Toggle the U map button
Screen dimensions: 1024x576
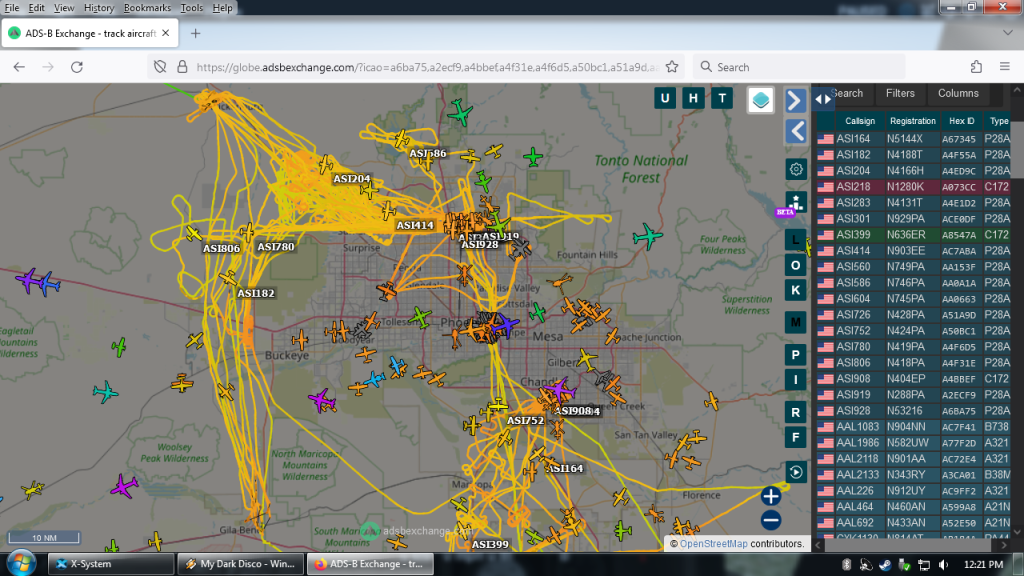665,99
